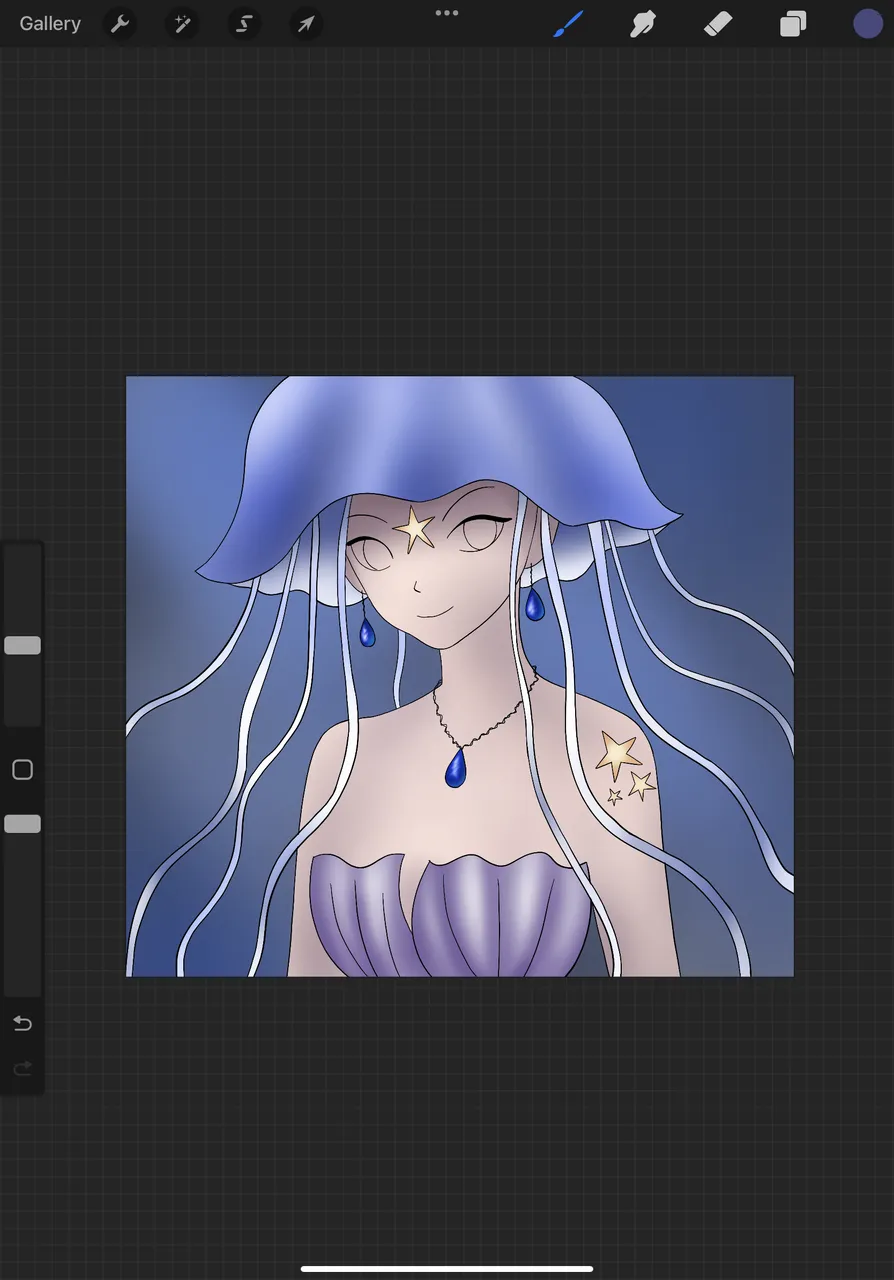Open the Actions wrench menu

pyautogui.click(x=120, y=23)
